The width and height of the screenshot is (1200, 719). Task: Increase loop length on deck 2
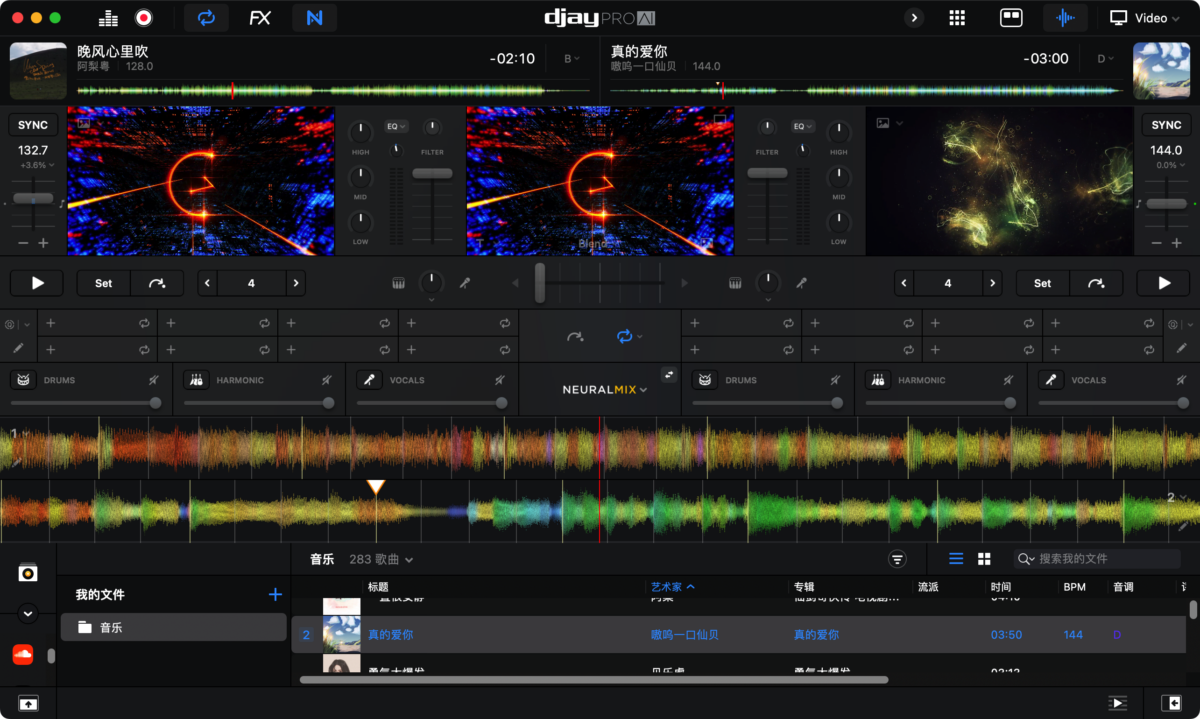click(992, 283)
